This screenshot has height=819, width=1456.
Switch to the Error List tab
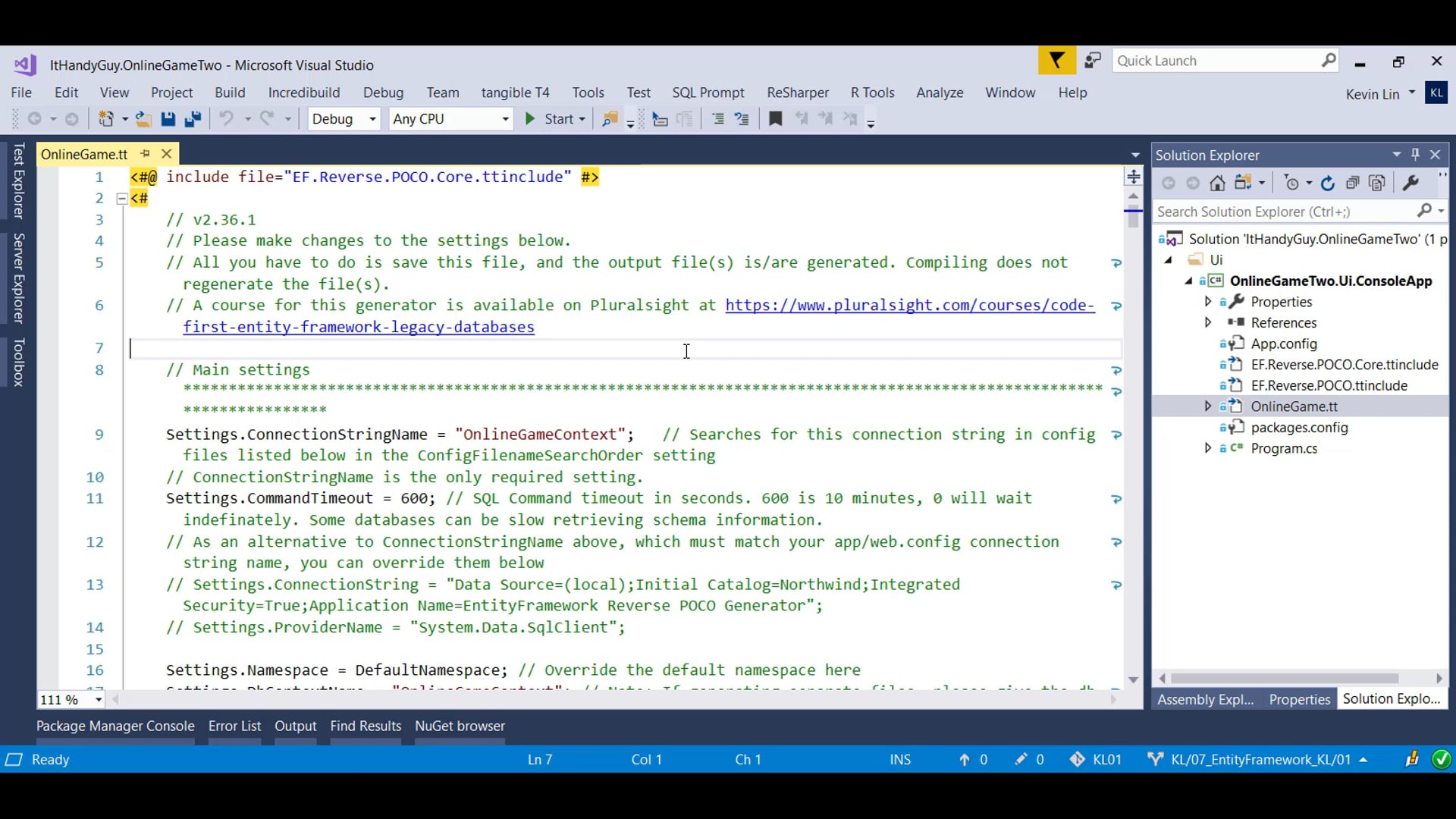(x=234, y=726)
